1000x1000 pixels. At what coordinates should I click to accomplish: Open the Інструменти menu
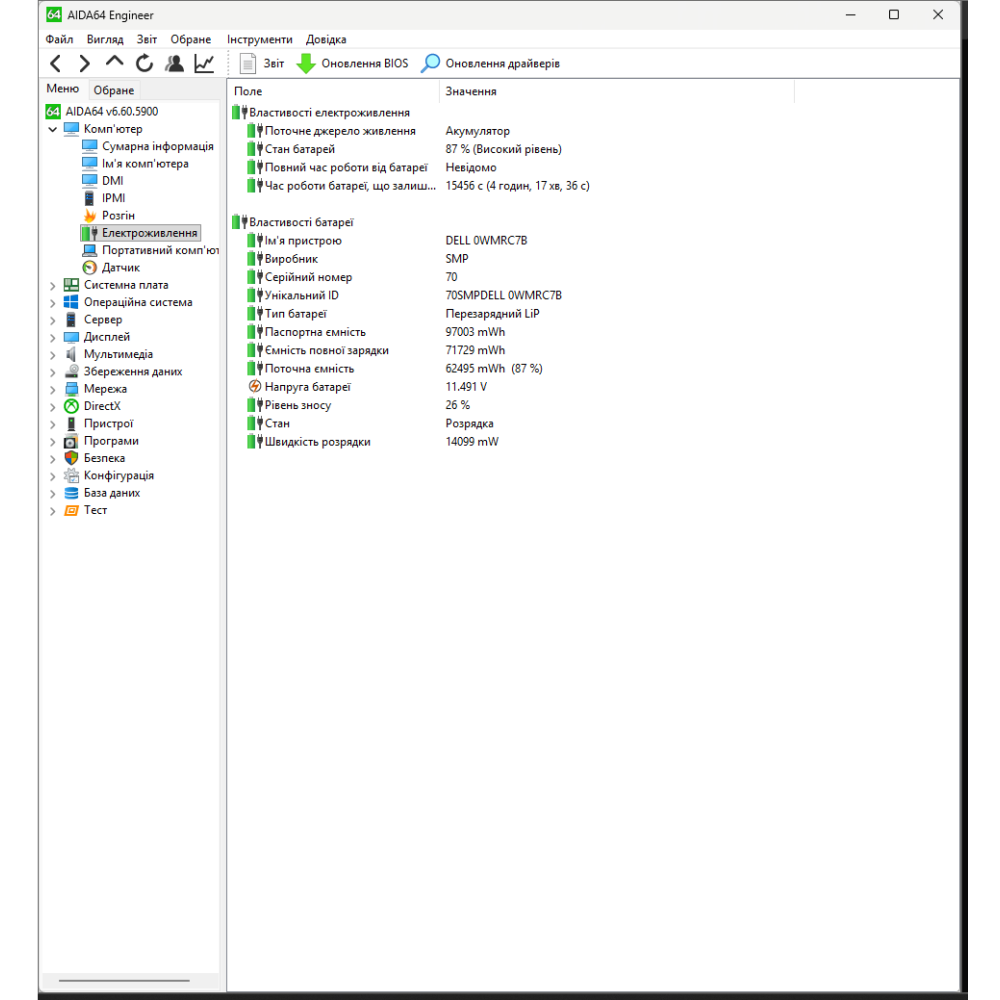point(259,39)
